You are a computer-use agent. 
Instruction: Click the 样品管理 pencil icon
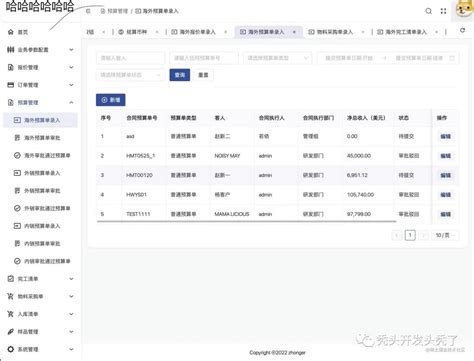pos(11,332)
